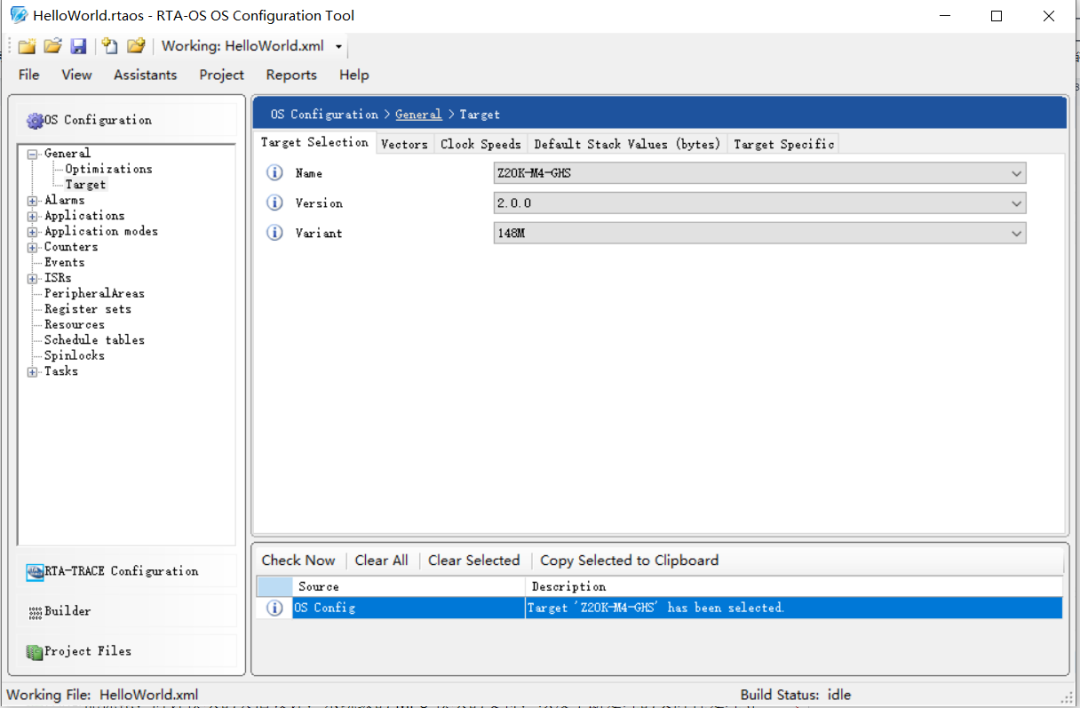The height and width of the screenshot is (708, 1080).
Task: Select Optimizations in the configuration tree
Action: coord(108,169)
